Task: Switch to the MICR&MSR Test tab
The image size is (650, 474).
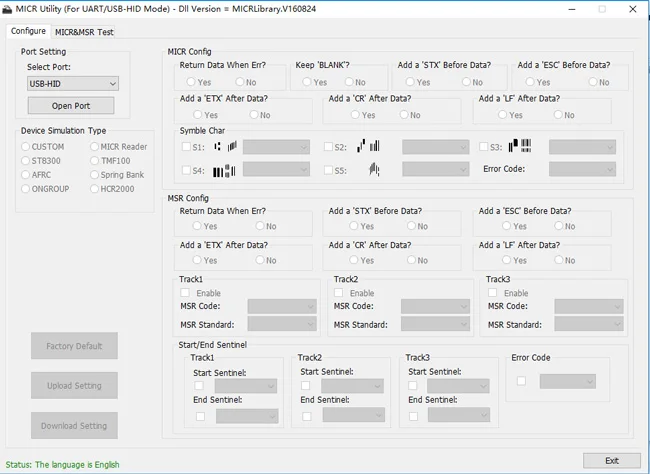Action: coord(84,32)
